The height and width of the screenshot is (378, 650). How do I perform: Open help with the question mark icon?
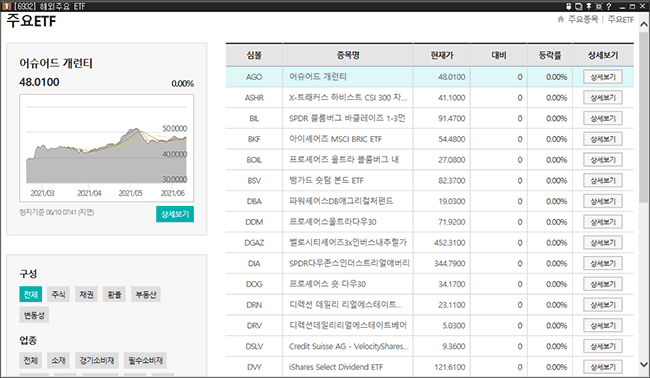(x=609, y=6)
